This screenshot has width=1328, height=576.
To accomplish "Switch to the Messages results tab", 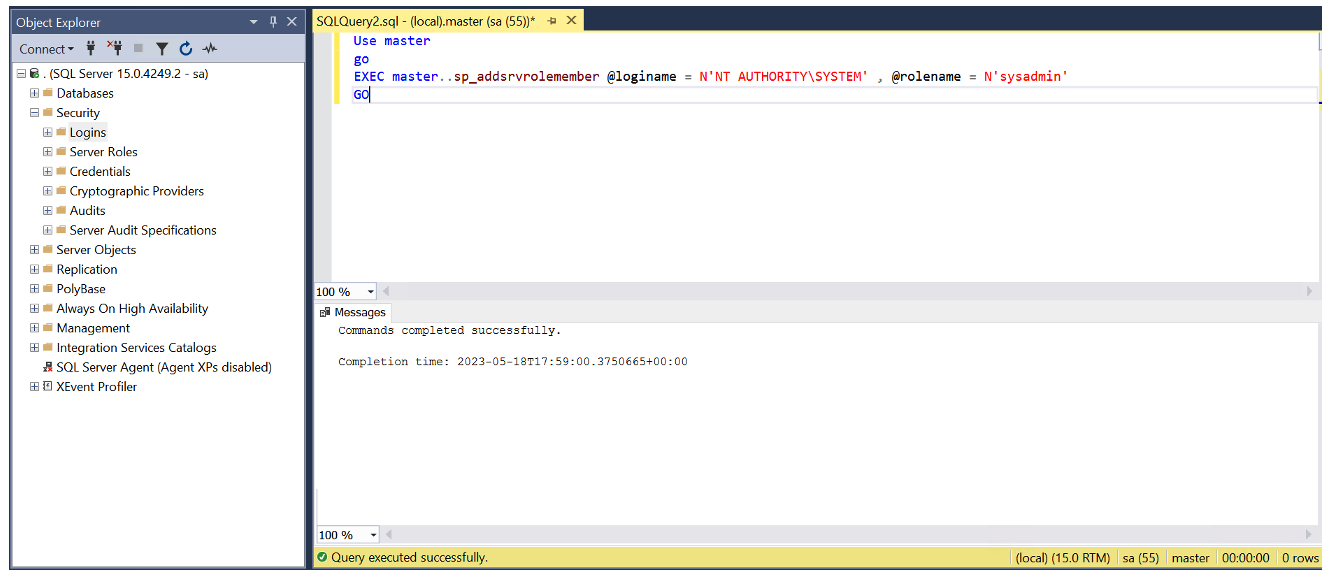I will pyautogui.click(x=352, y=312).
